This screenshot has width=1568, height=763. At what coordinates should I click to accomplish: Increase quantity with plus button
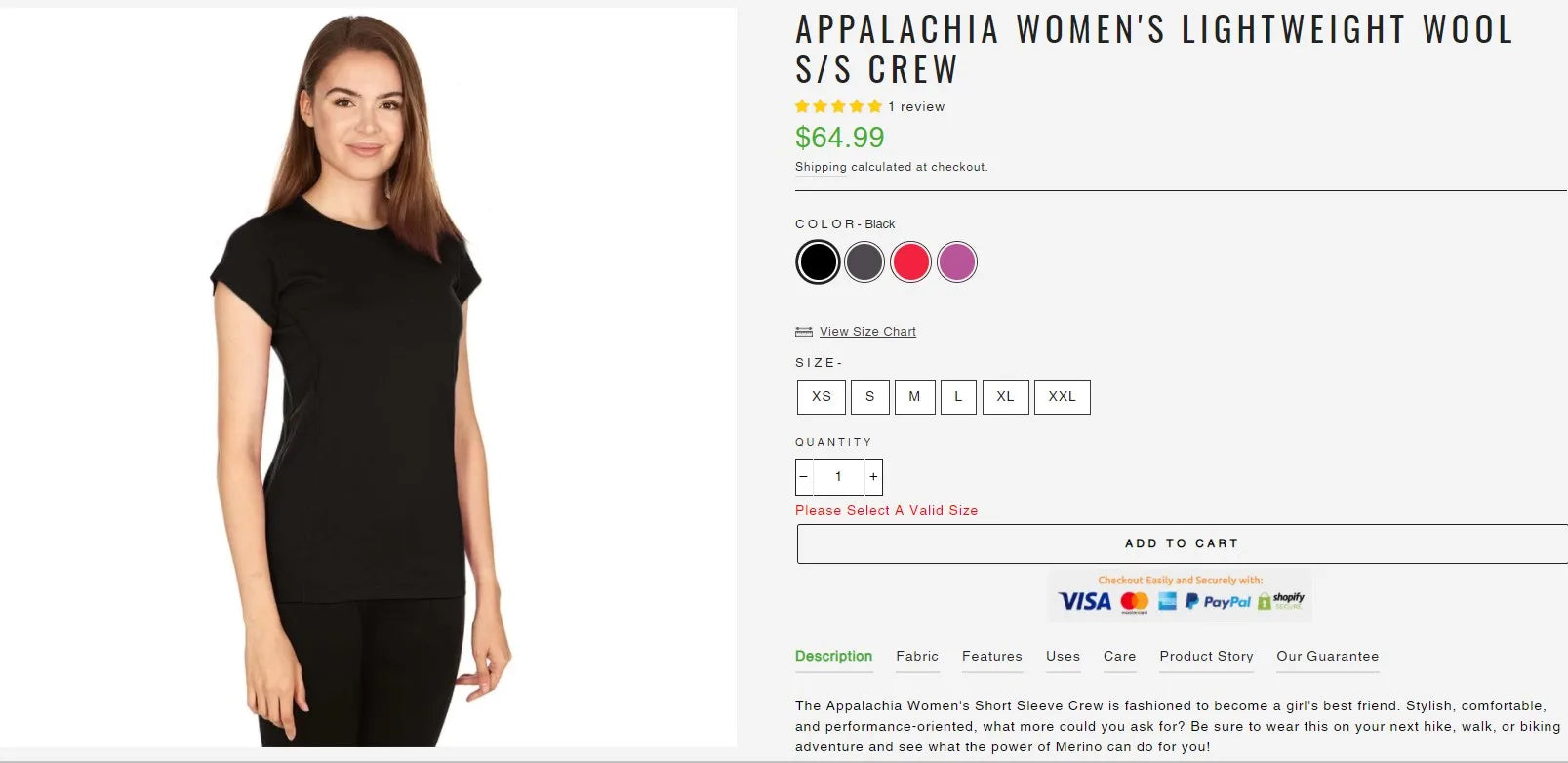pyautogui.click(x=873, y=477)
